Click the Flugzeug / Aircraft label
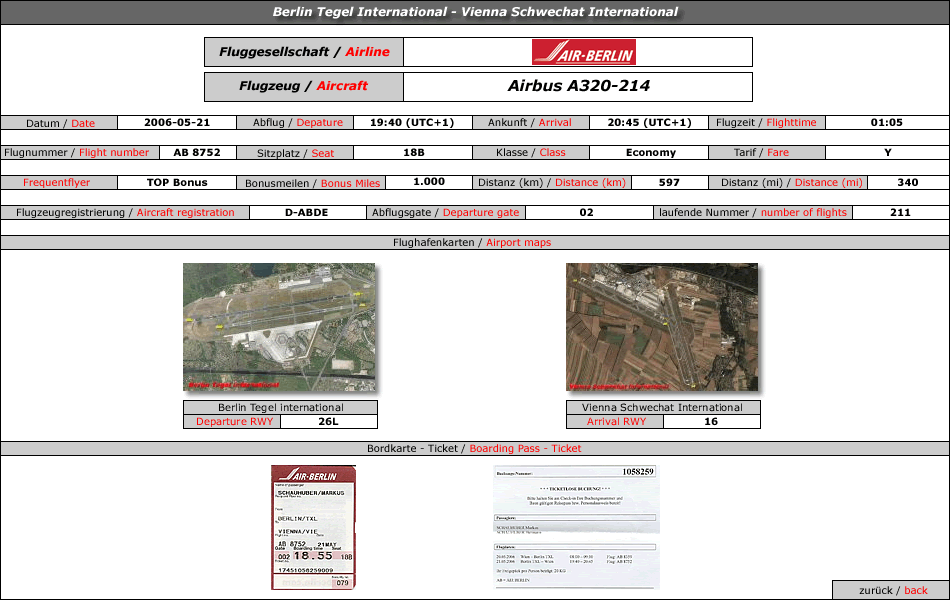Screen dimensions: 950x600 (304, 86)
